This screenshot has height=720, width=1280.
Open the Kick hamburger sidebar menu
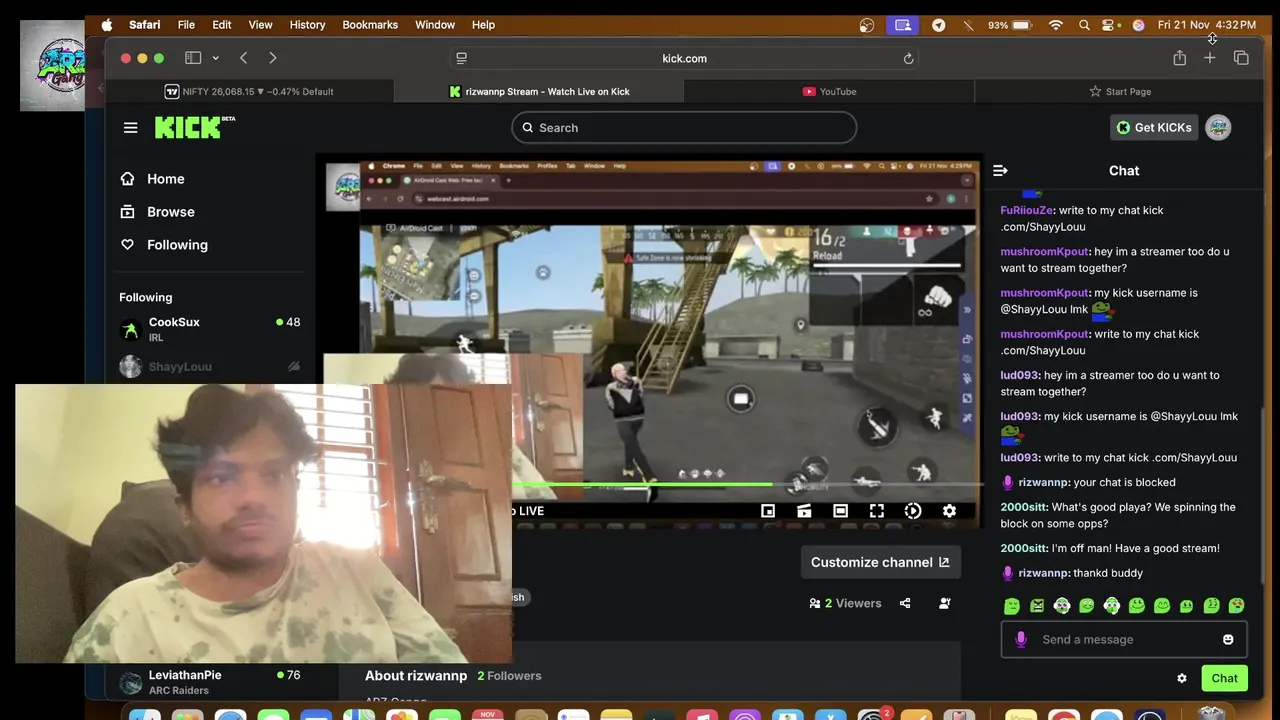[130, 128]
